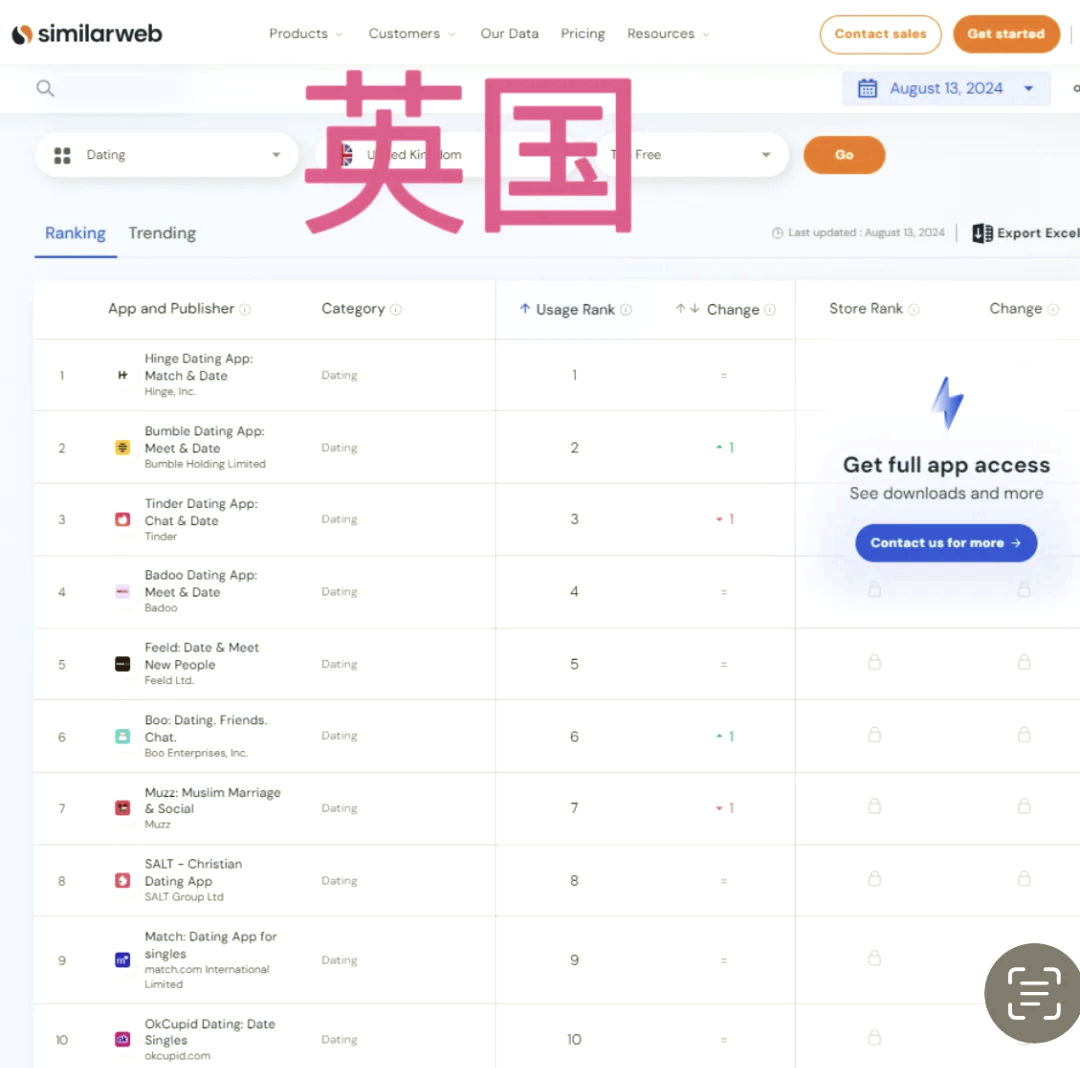Image resolution: width=1080 pixels, height=1068 pixels.
Task: Open OkCupid Dating: Date Singles
Action: (x=209, y=1032)
